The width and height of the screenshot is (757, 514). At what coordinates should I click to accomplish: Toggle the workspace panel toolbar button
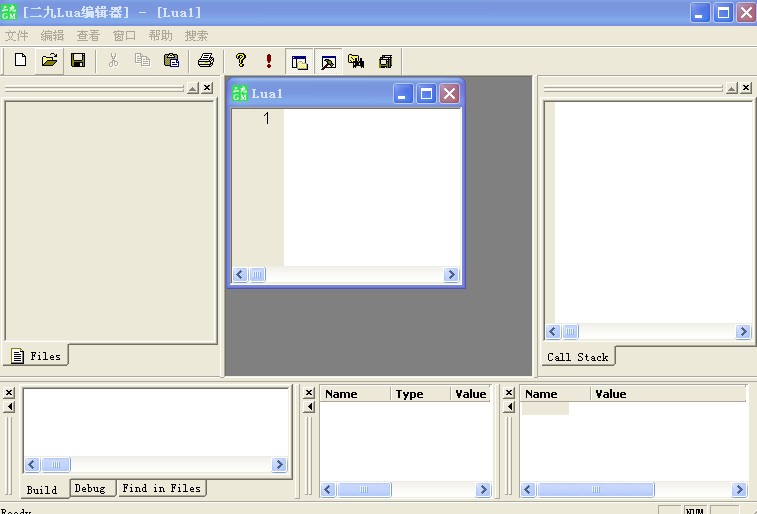click(299, 61)
